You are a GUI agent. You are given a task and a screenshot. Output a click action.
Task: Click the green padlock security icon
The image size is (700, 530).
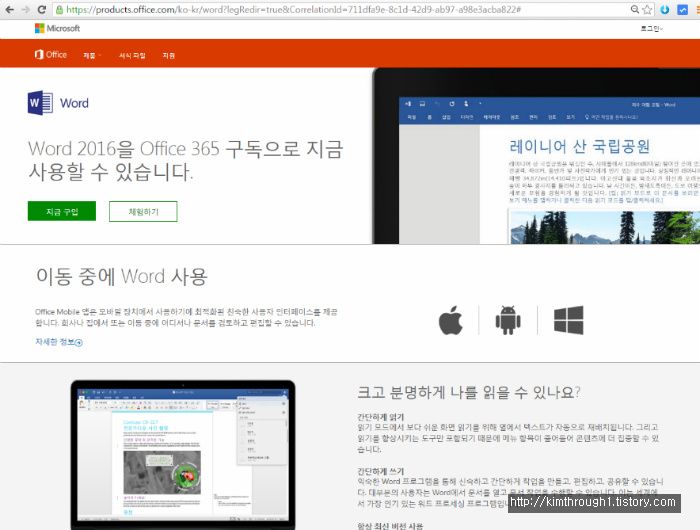point(59,9)
